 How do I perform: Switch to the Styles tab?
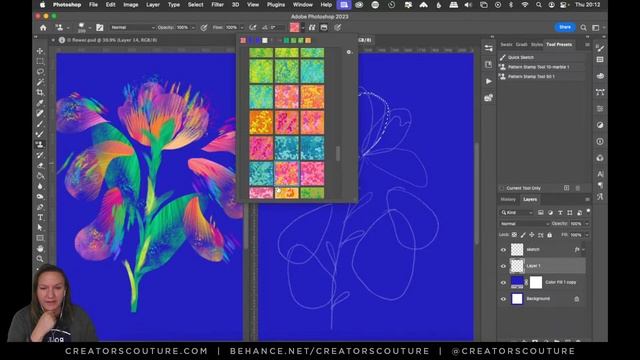point(537,44)
